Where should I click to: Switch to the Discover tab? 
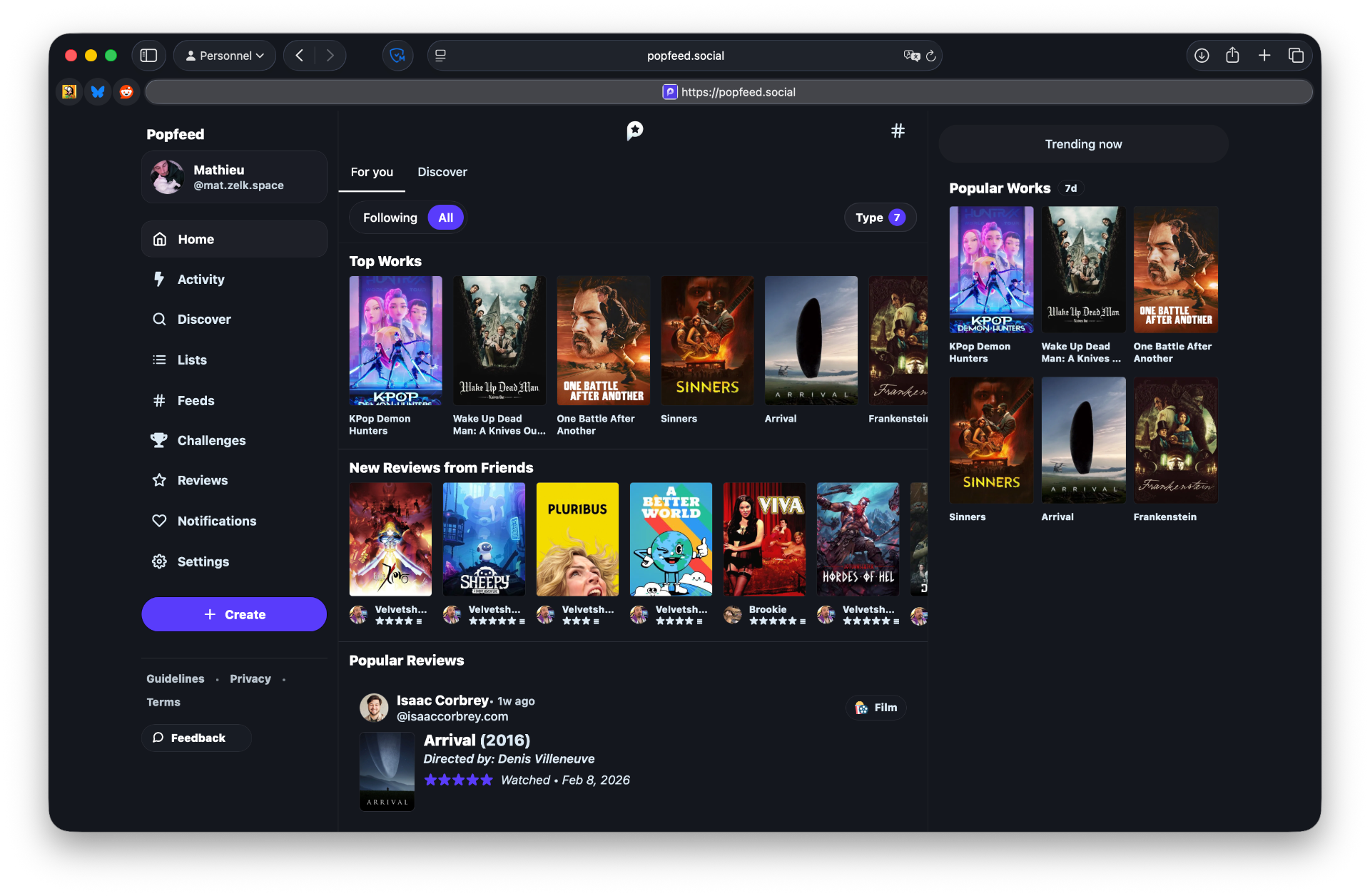point(442,172)
